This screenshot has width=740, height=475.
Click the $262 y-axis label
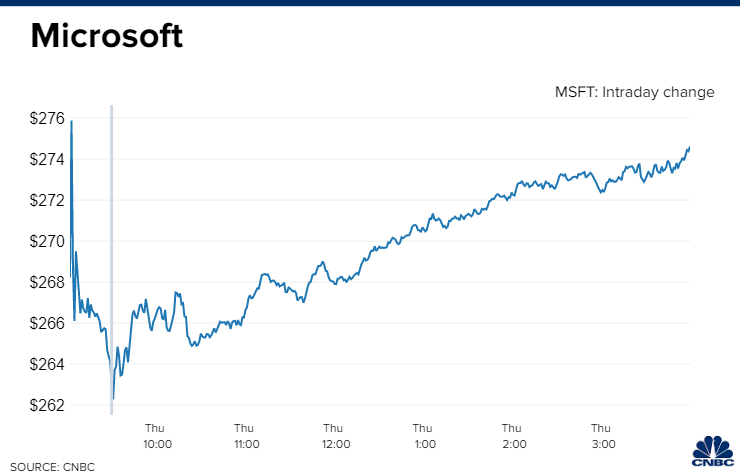coord(47,405)
